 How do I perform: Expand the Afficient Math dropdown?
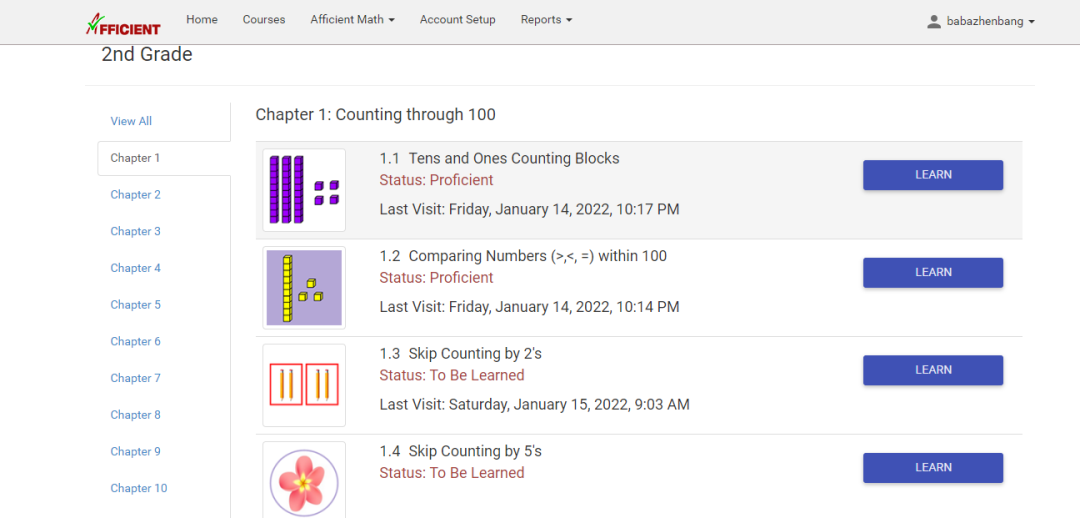click(x=353, y=19)
